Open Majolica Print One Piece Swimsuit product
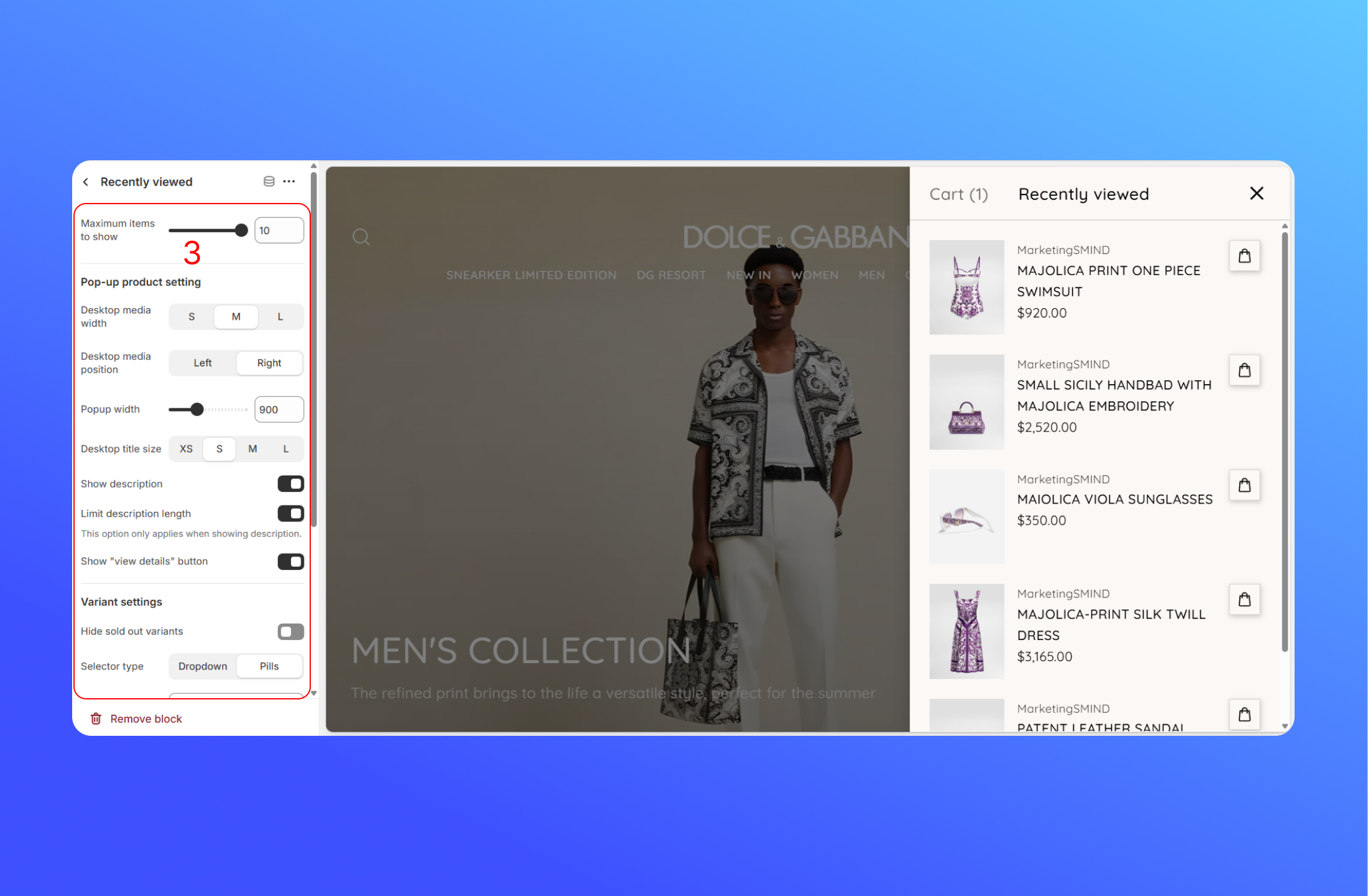1368x896 pixels. (x=1109, y=281)
